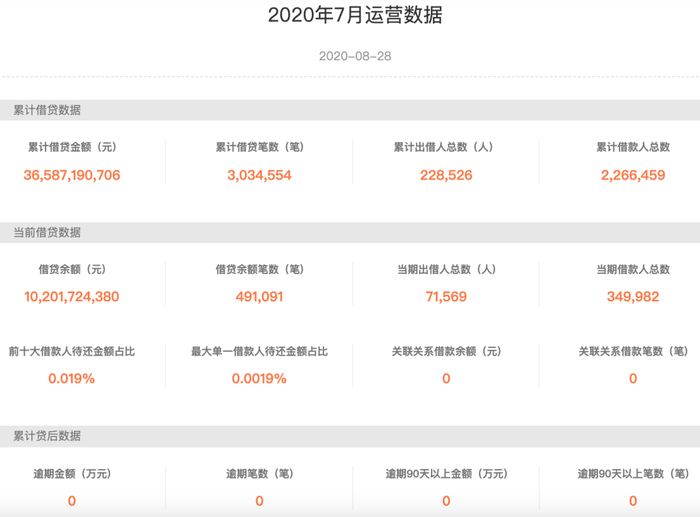Click the 逾期90天以上金额（万元）label
The width and height of the screenshot is (700, 517).
click(x=446, y=474)
